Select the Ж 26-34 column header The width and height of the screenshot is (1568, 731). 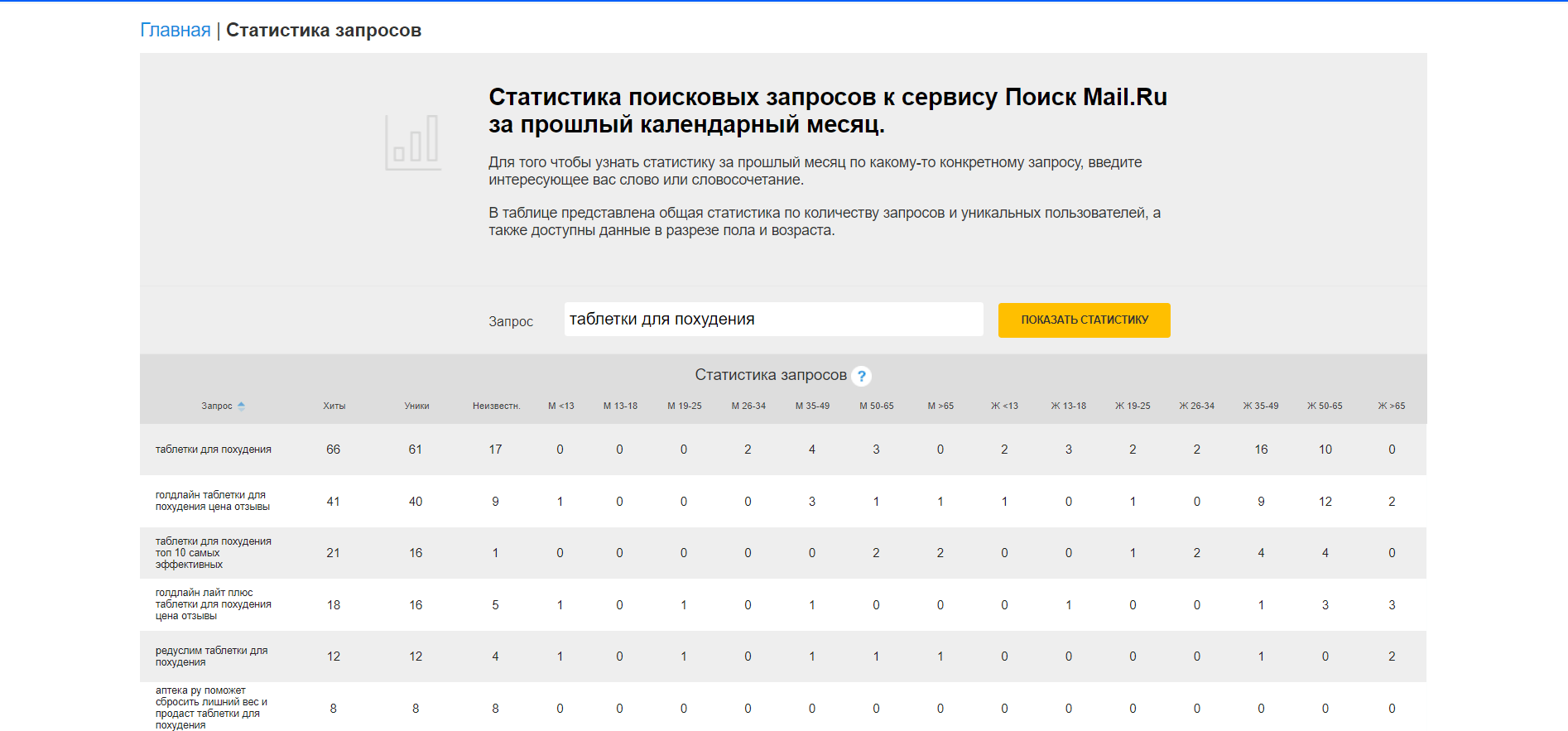[1196, 406]
